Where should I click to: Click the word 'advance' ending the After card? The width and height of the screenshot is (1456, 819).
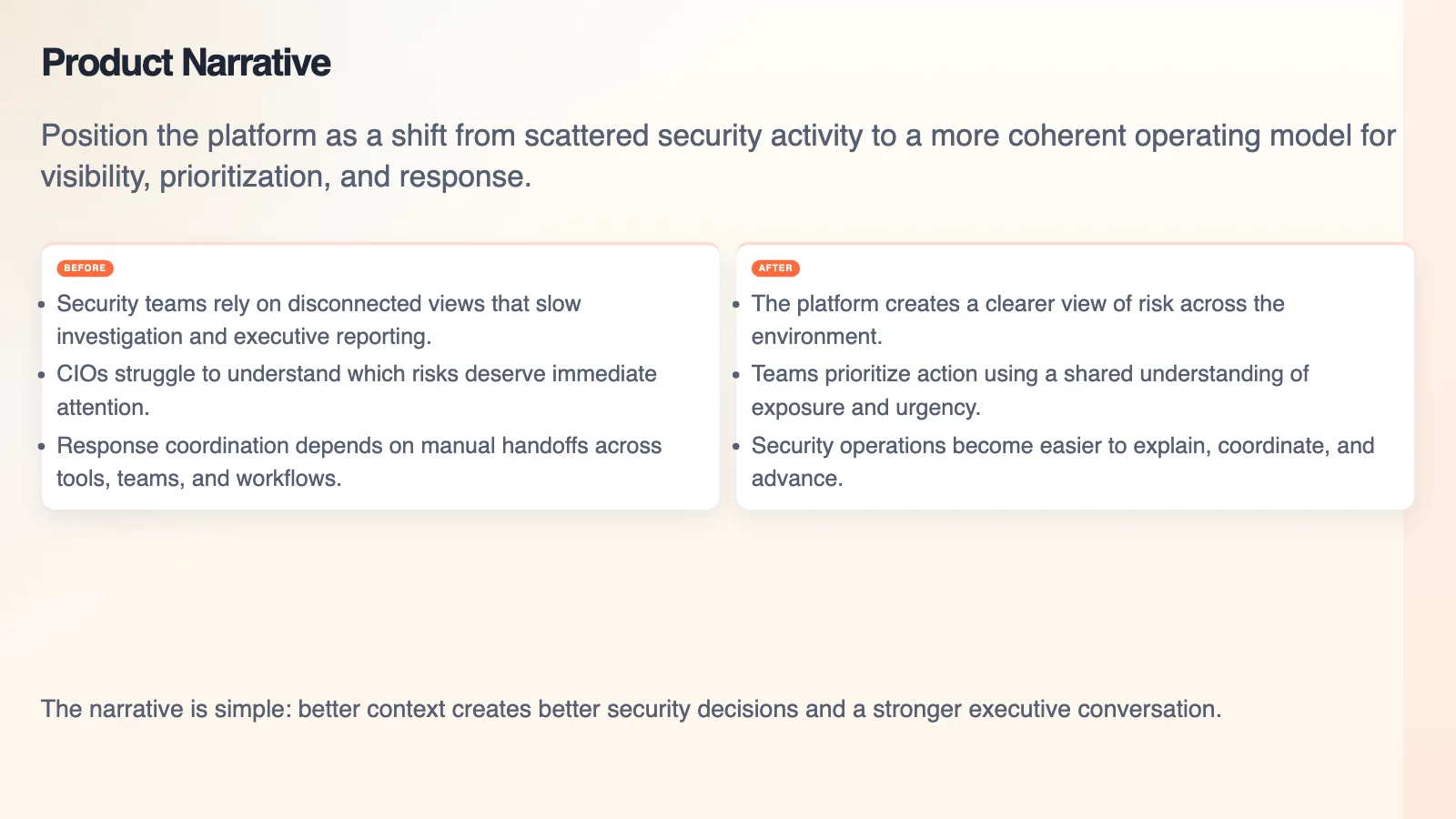794,479
